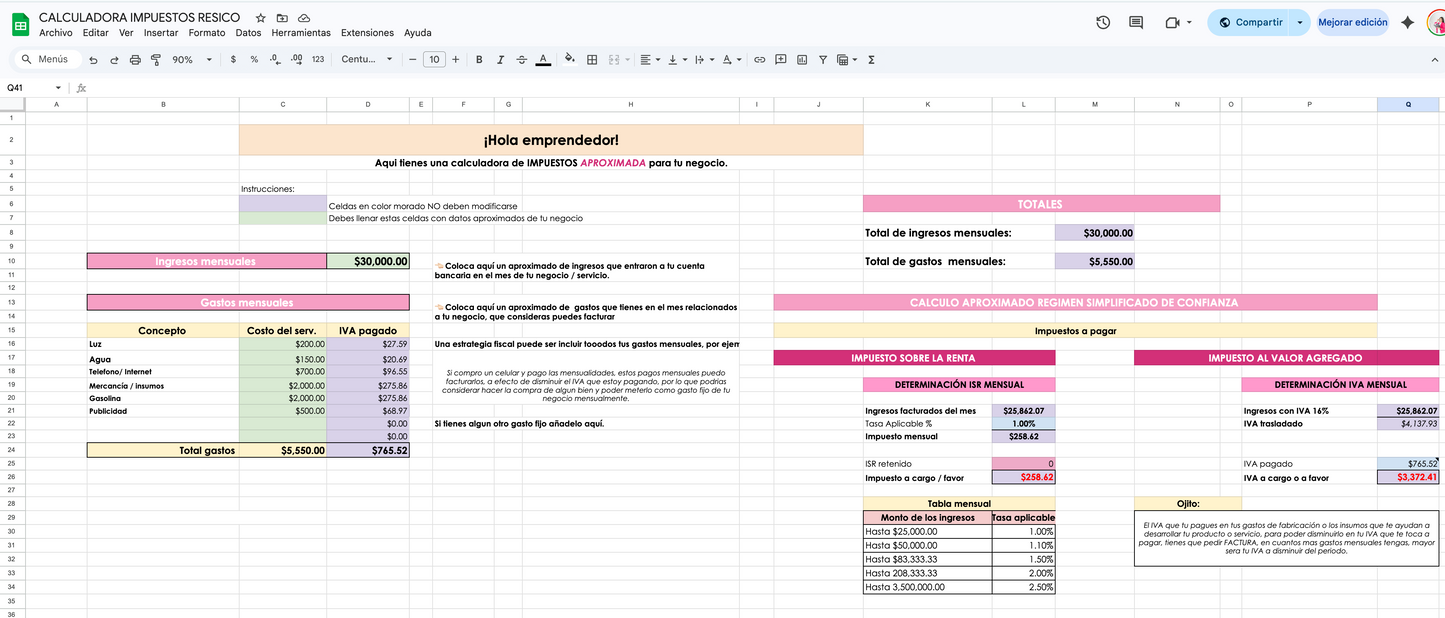This screenshot has width=1445, height=618.
Task: Open the functions menu (Σ)
Action: coord(870,59)
